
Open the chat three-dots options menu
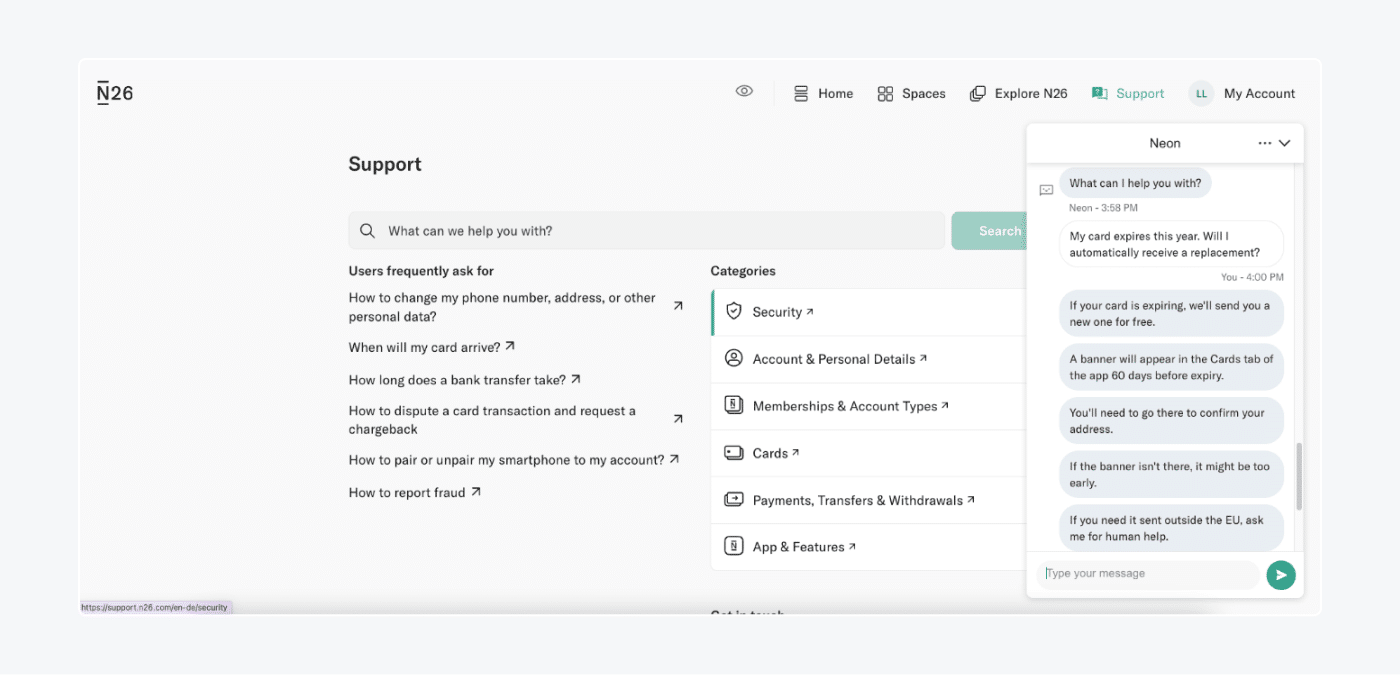1265,143
